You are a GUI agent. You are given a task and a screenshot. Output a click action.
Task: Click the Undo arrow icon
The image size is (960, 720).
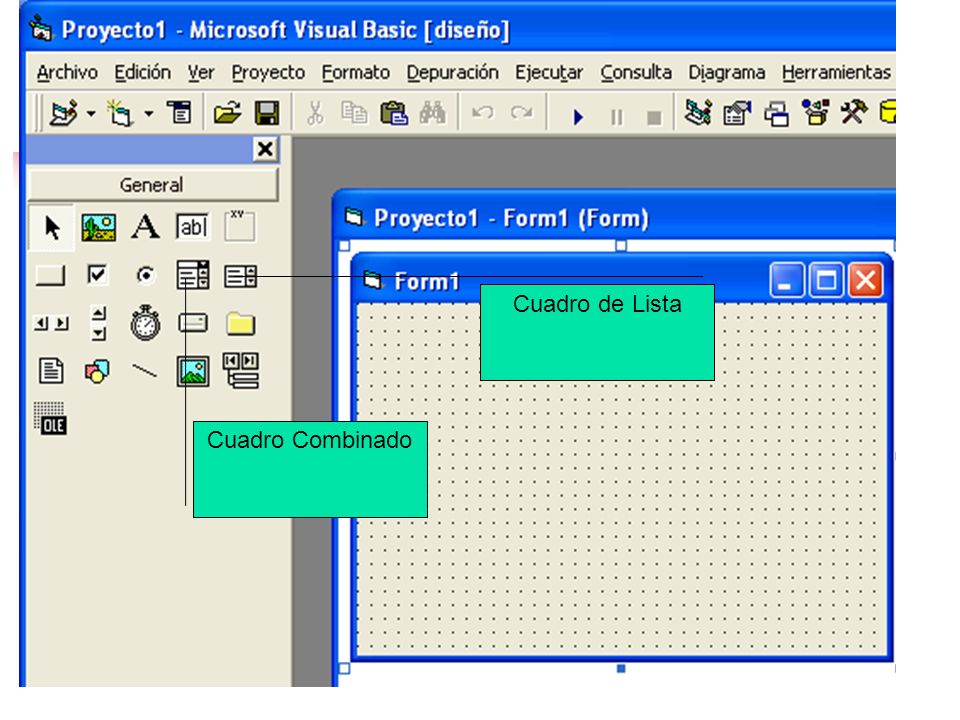(x=482, y=113)
